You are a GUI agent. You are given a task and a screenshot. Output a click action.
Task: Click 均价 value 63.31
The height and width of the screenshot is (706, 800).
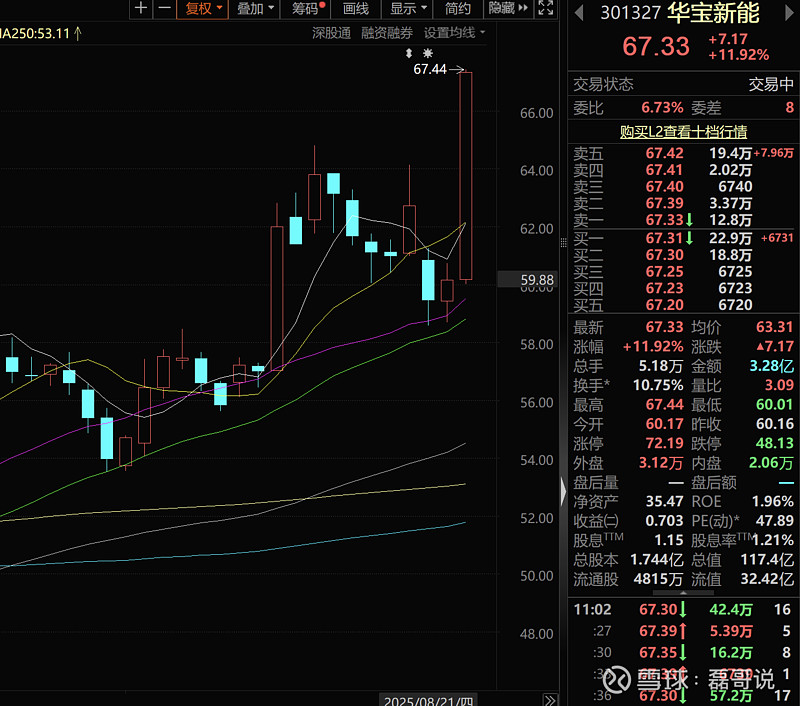(x=774, y=327)
